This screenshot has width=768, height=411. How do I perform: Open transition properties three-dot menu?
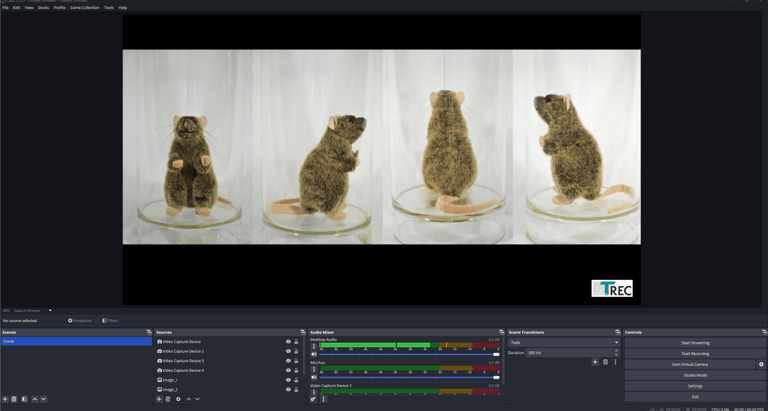point(616,362)
